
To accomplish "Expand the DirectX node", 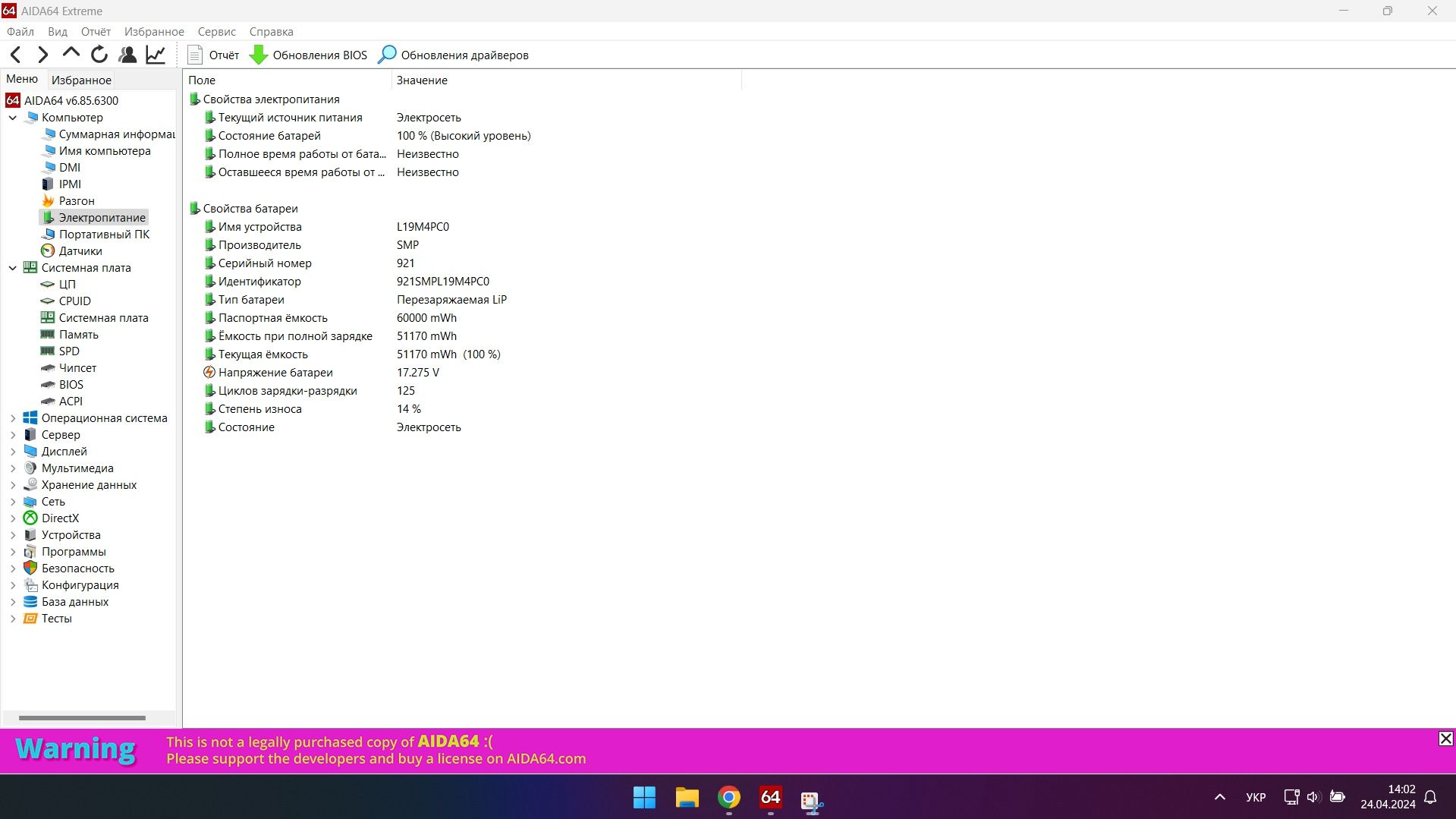I will [x=13, y=518].
